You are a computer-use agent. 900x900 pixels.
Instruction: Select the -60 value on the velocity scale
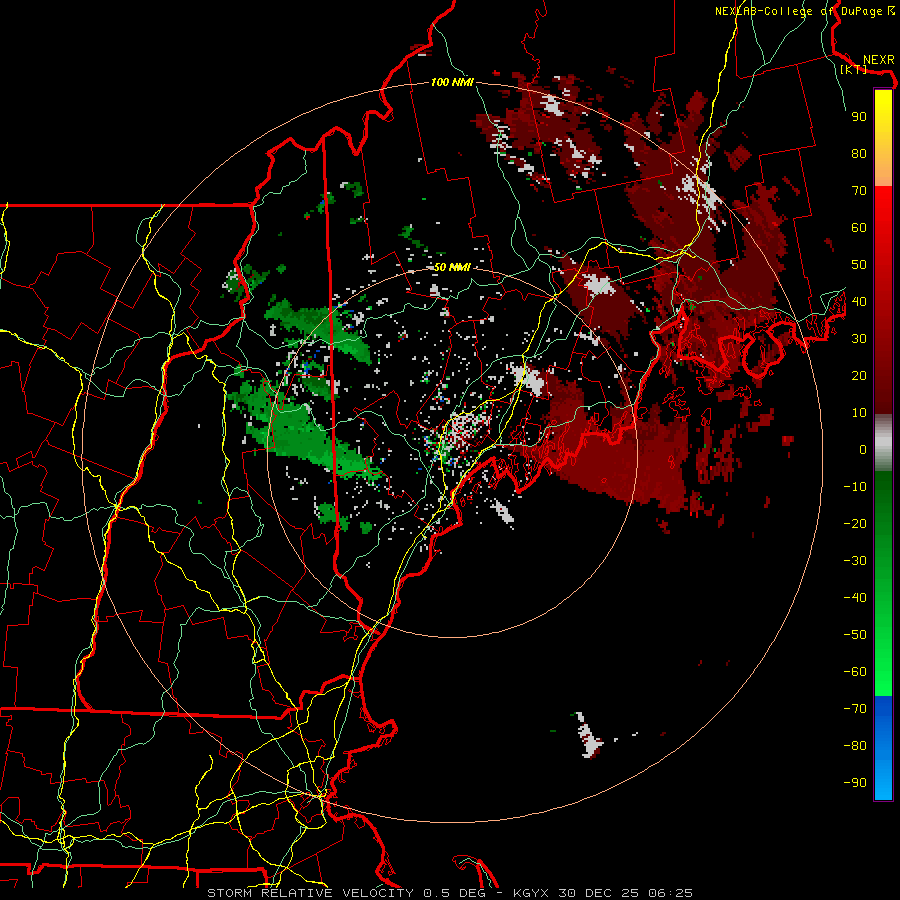pyautogui.click(x=855, y=672)
